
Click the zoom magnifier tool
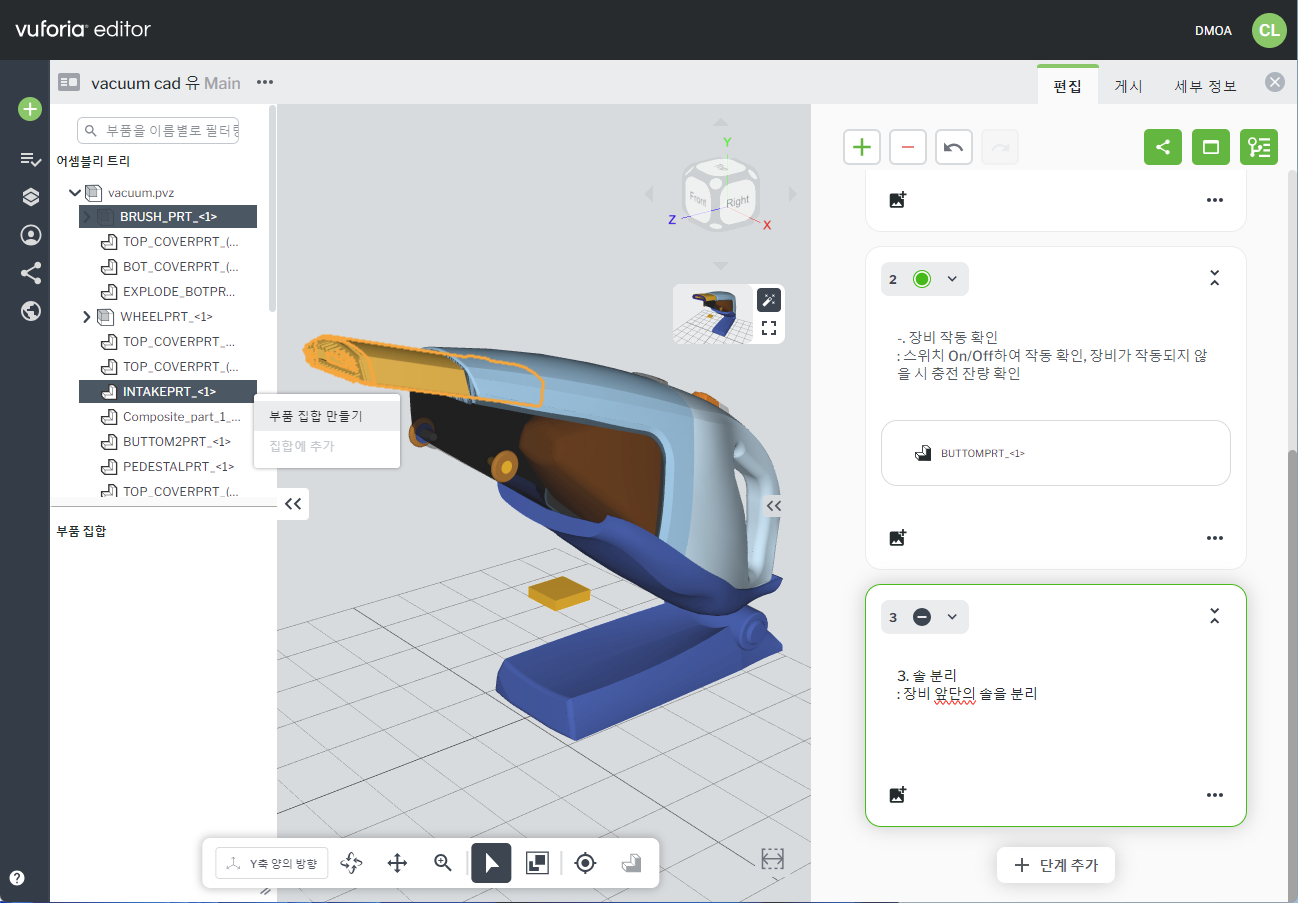coord(443,863)
